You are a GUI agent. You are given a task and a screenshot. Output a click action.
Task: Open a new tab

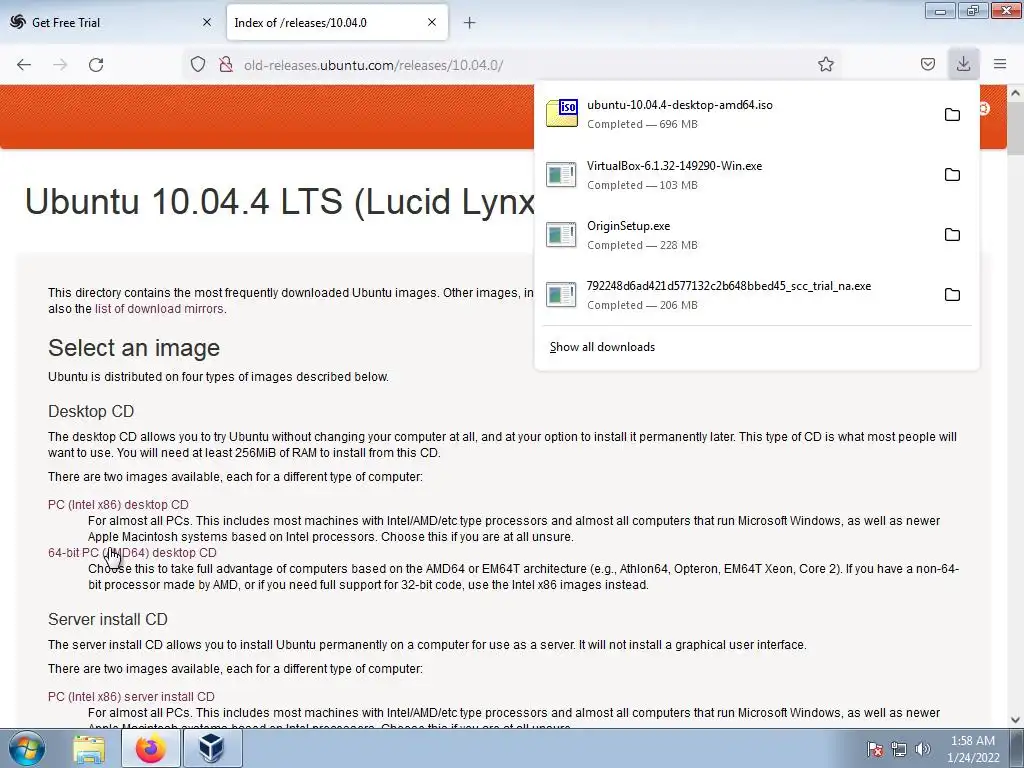click(469, 23)
